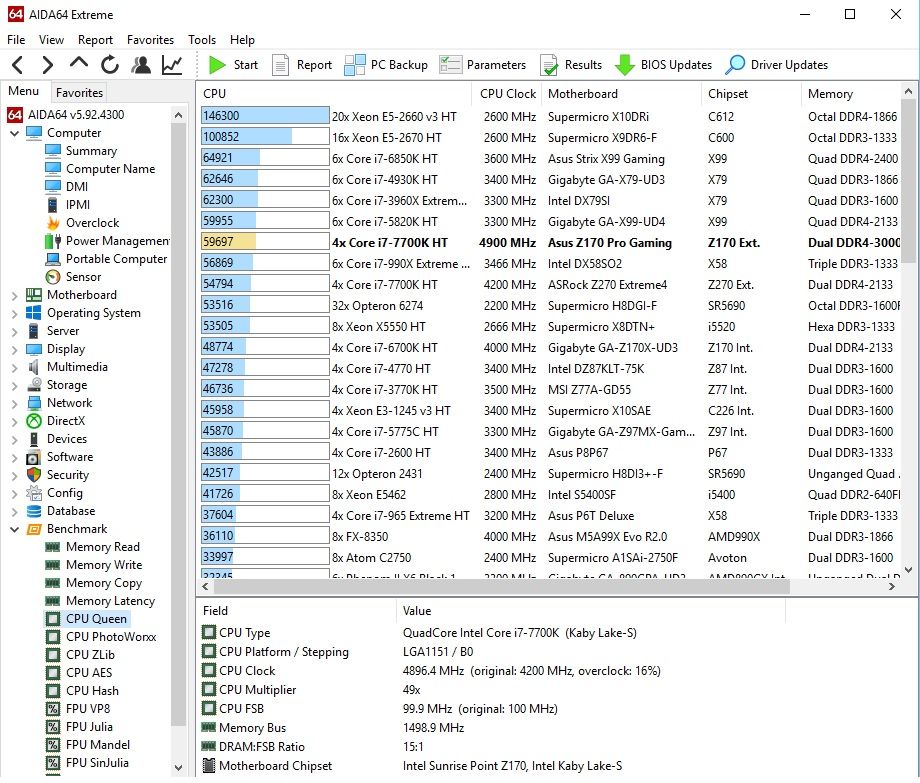
Task: Expand the Display tree node
Action: [x=15, y=350]
